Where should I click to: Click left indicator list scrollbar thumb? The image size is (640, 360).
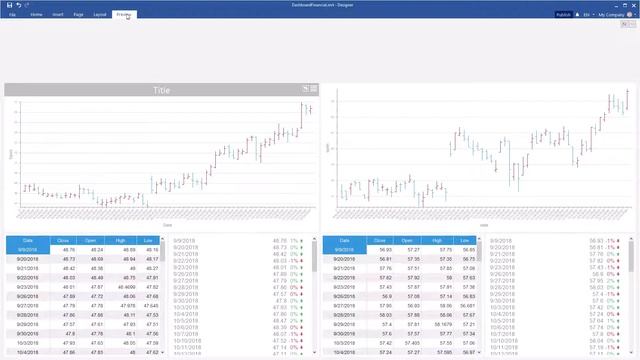coord(314,257)
